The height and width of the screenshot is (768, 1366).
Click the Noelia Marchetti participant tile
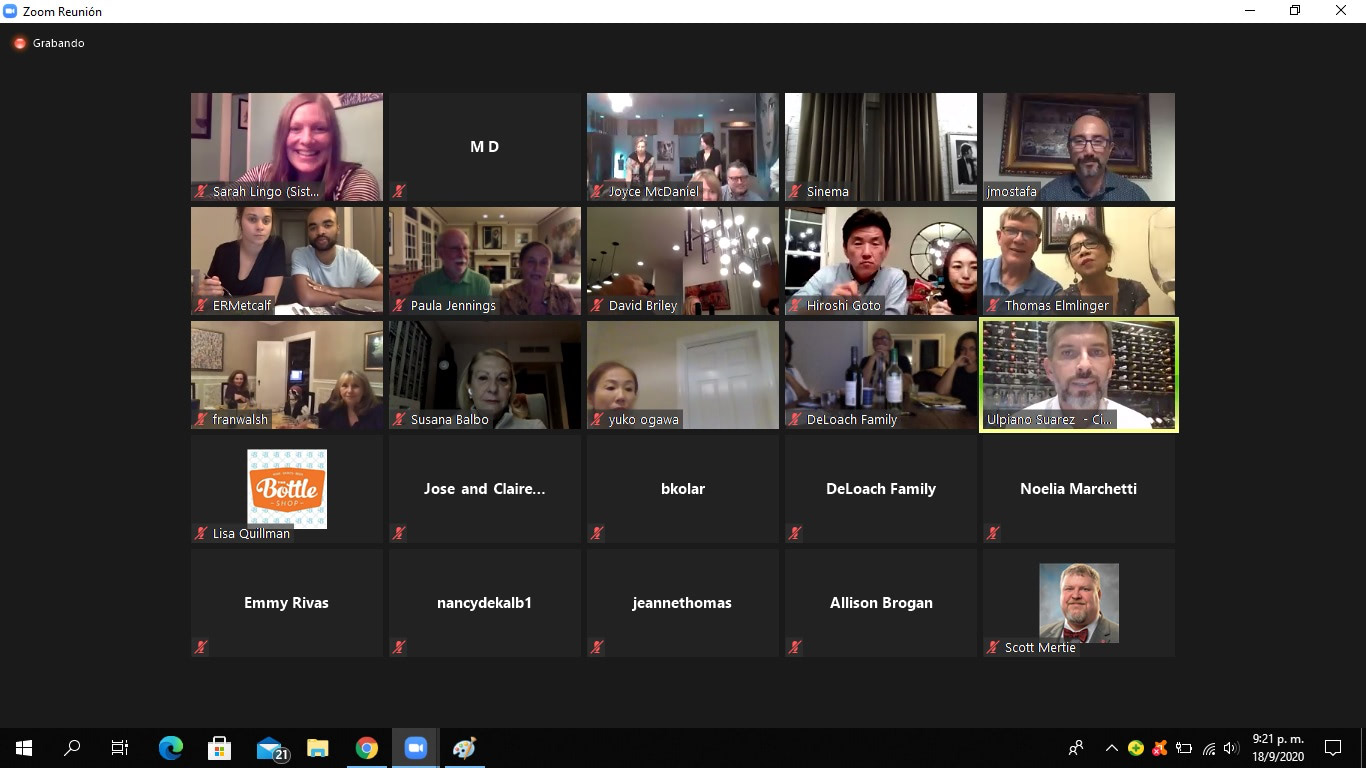pos(1079,489)
